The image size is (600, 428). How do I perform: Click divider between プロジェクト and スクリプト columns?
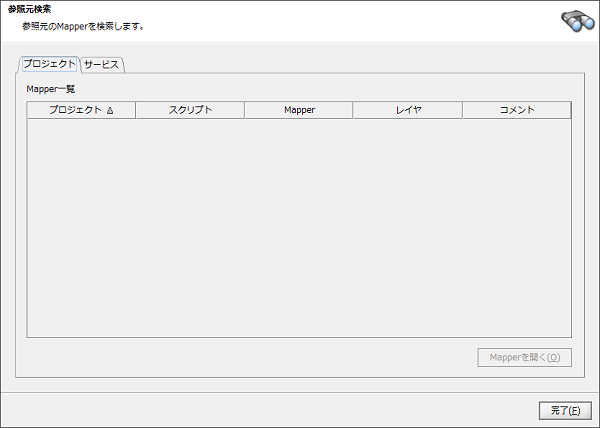135,110
